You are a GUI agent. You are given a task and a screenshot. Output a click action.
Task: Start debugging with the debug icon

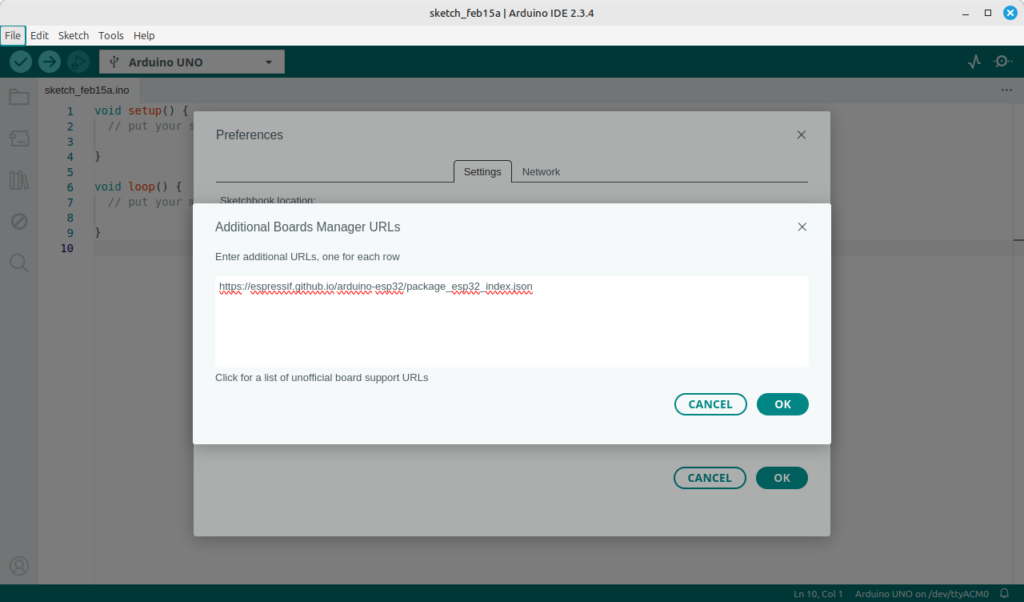78,62
